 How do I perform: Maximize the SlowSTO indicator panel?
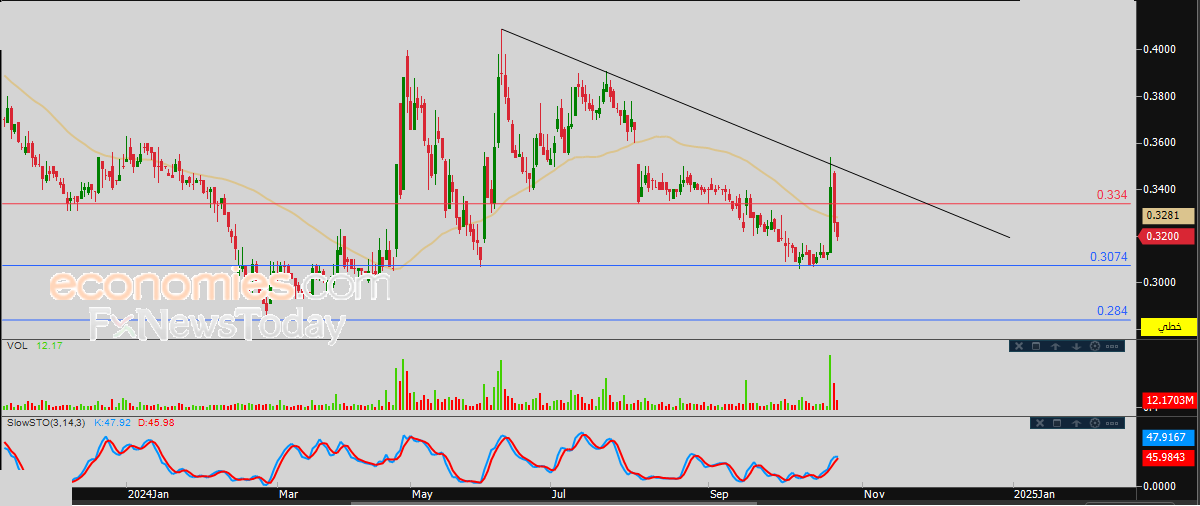(x=1057, y=423)
